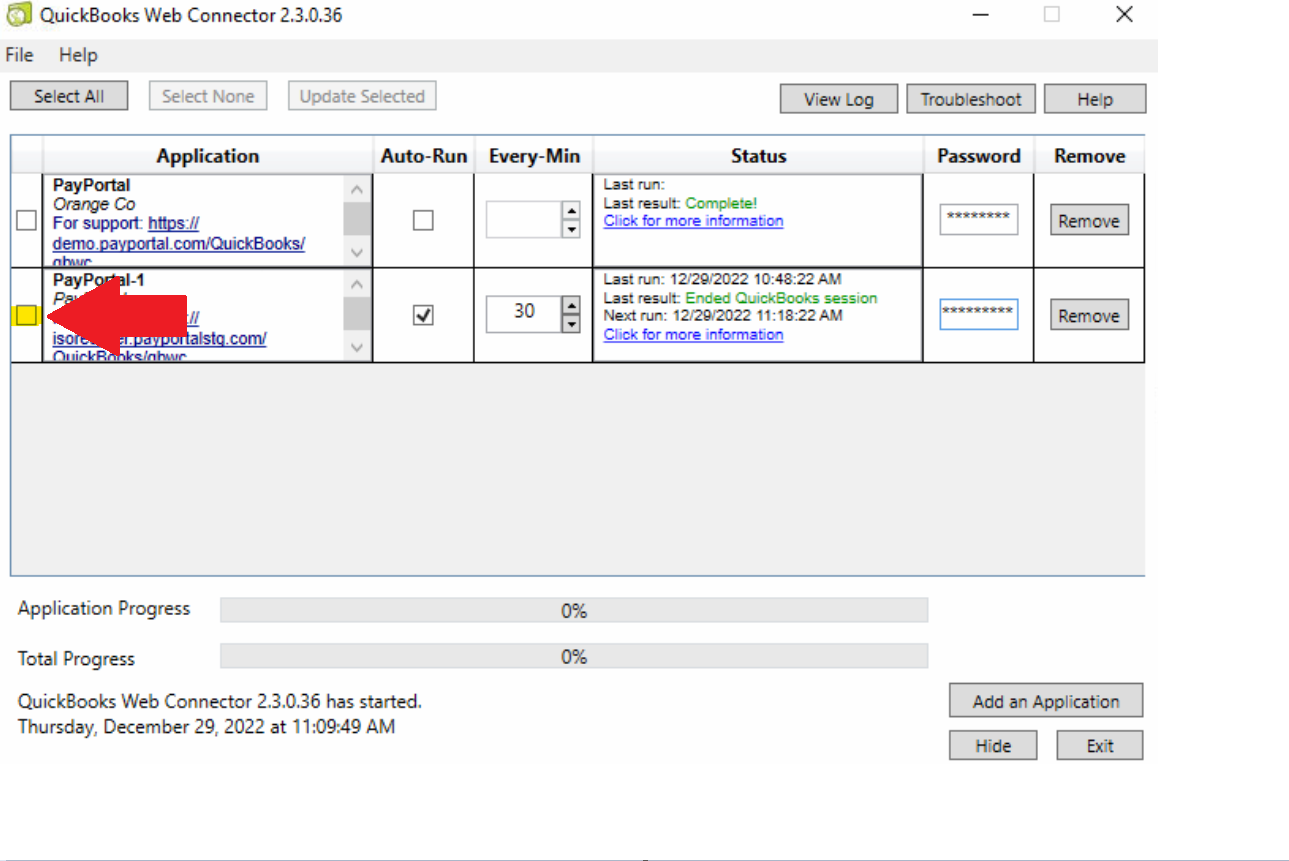Open the File menu
The width and height of the screenshot is (1289, 861).
click(x=19, y=55)
